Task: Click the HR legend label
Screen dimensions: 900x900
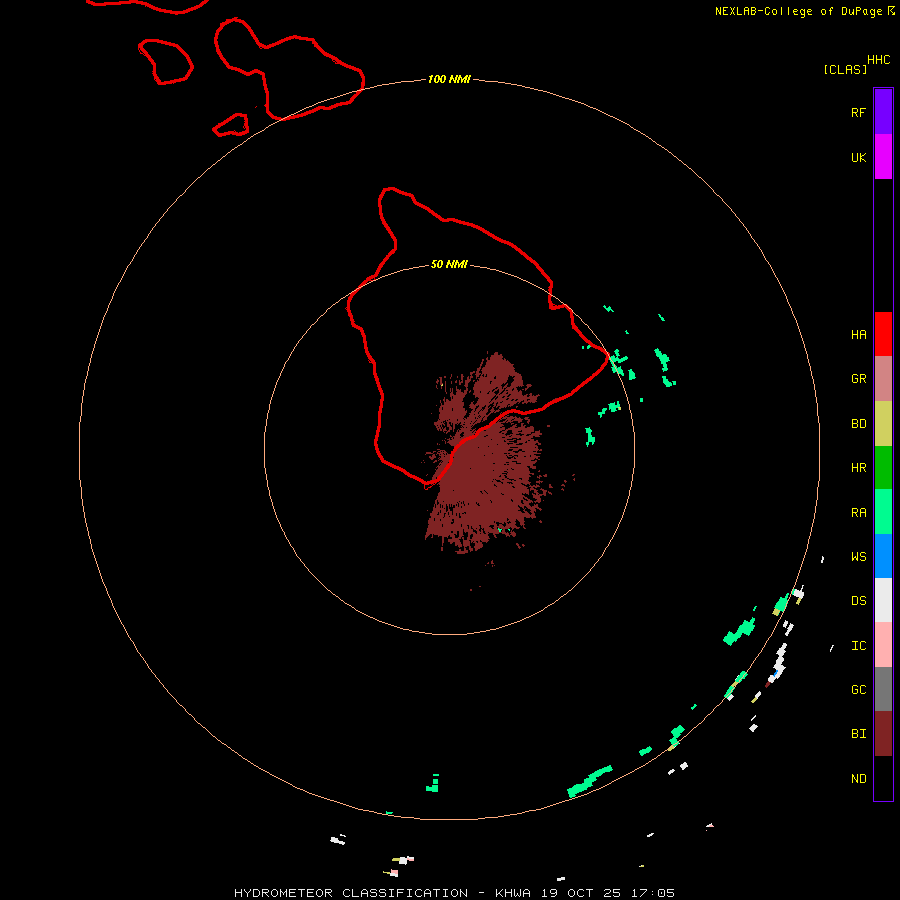Action: click(x=858, y=468)
